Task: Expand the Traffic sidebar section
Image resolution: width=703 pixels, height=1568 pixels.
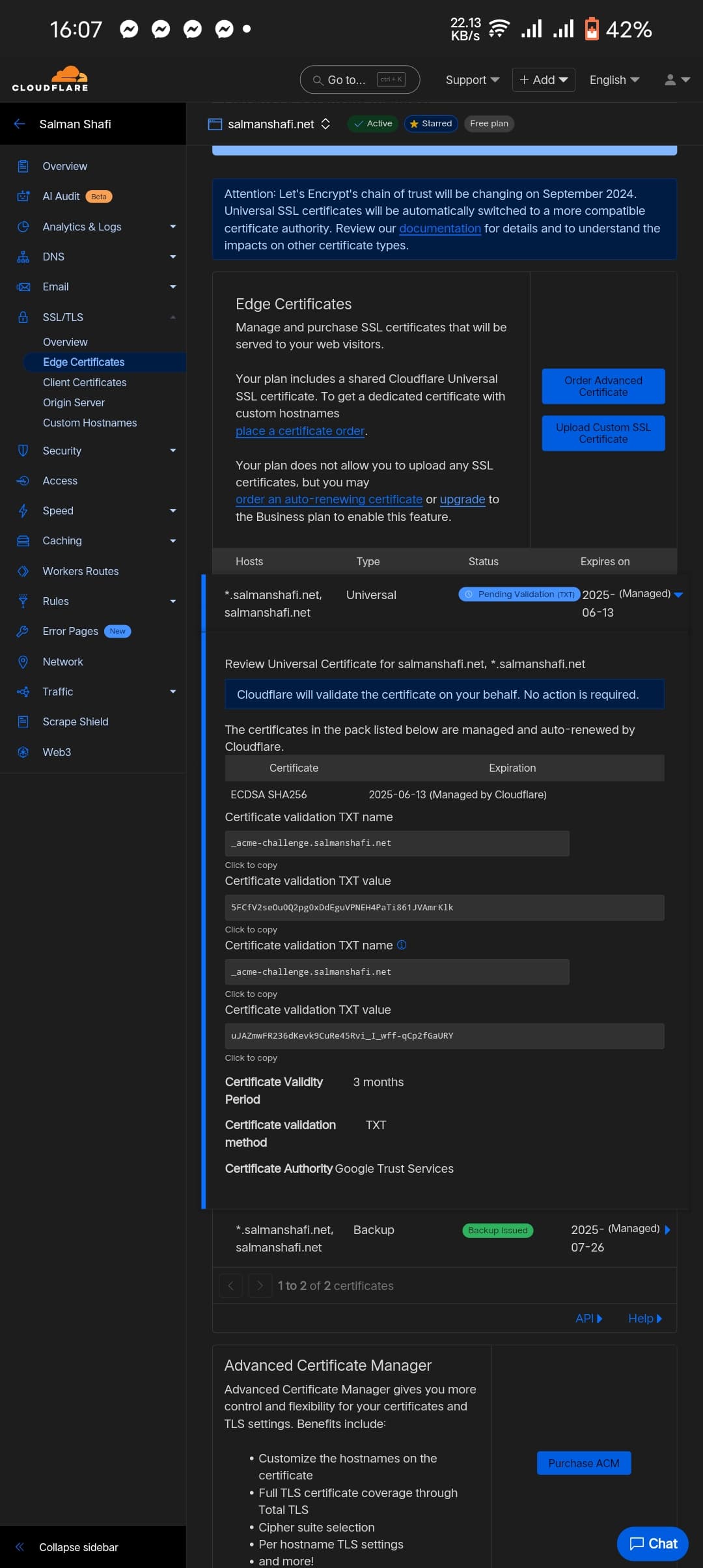Action: click(x=173, y=692)
